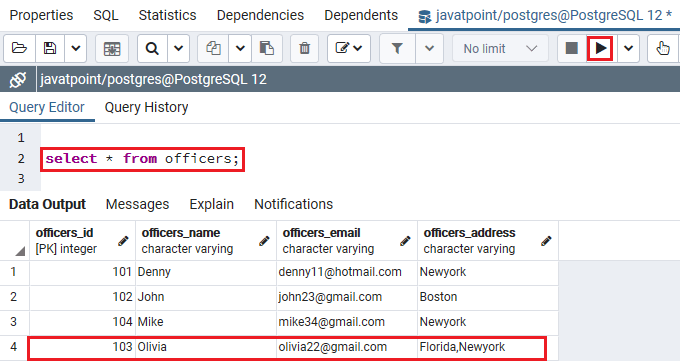The width and height of the screenshot is (680, 361).
Task: Click the filter funnel icon
Action: (397, 48)
